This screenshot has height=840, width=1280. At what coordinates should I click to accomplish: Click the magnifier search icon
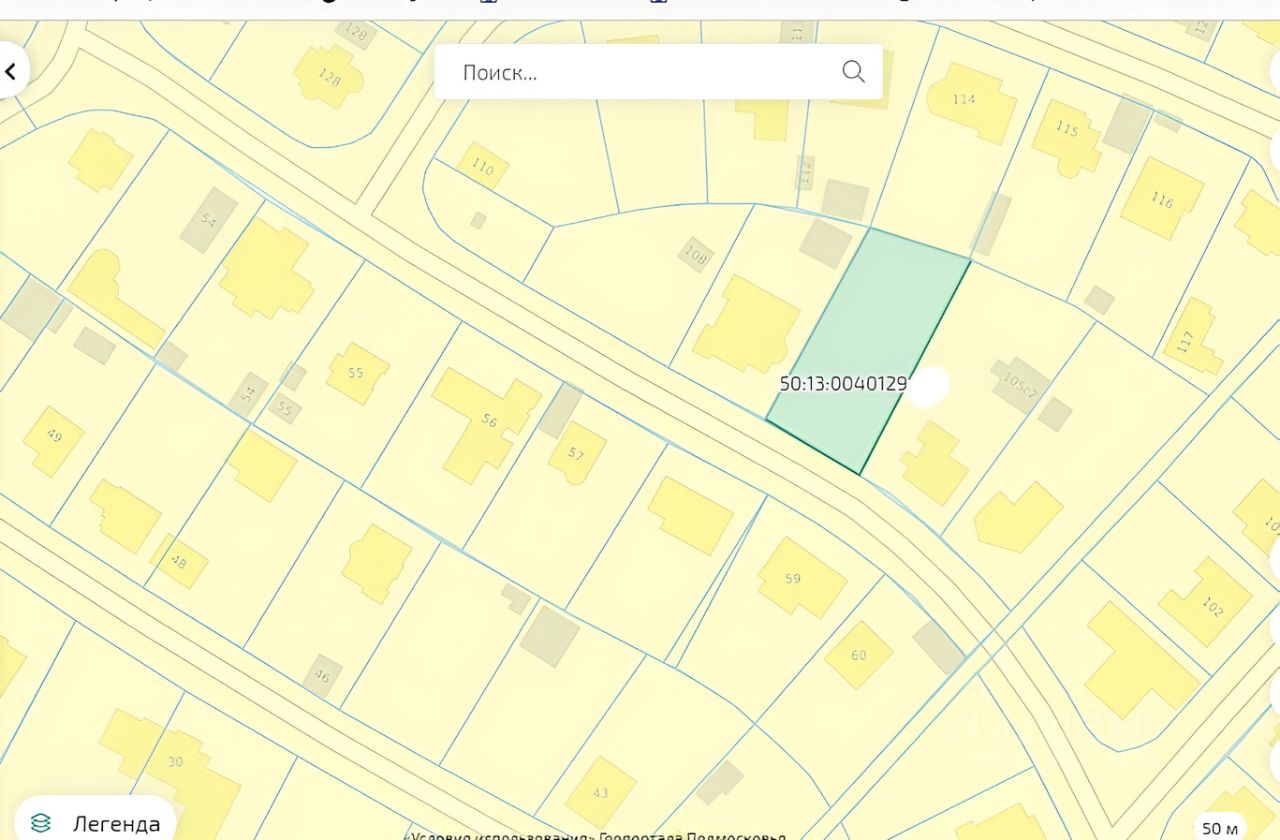coord(853,71)
